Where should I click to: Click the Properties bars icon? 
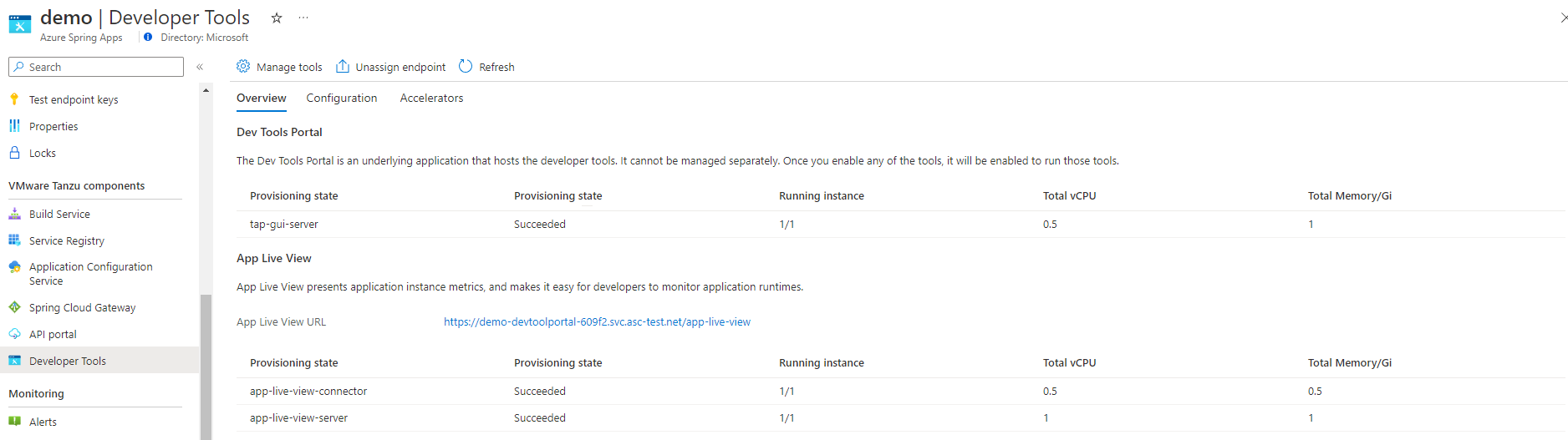[x=14, y=126]
